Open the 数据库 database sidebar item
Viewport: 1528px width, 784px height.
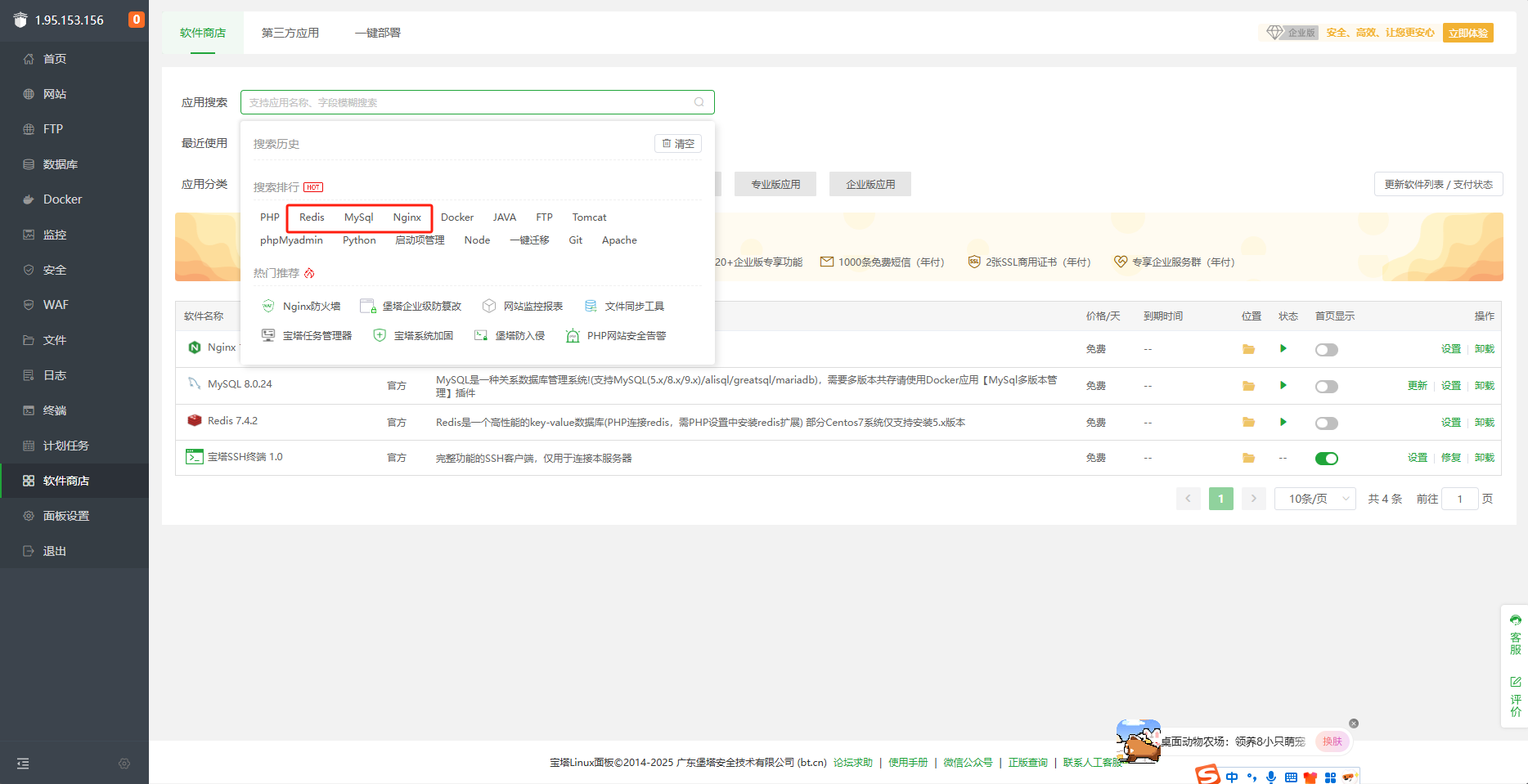(x=74, y=164)
